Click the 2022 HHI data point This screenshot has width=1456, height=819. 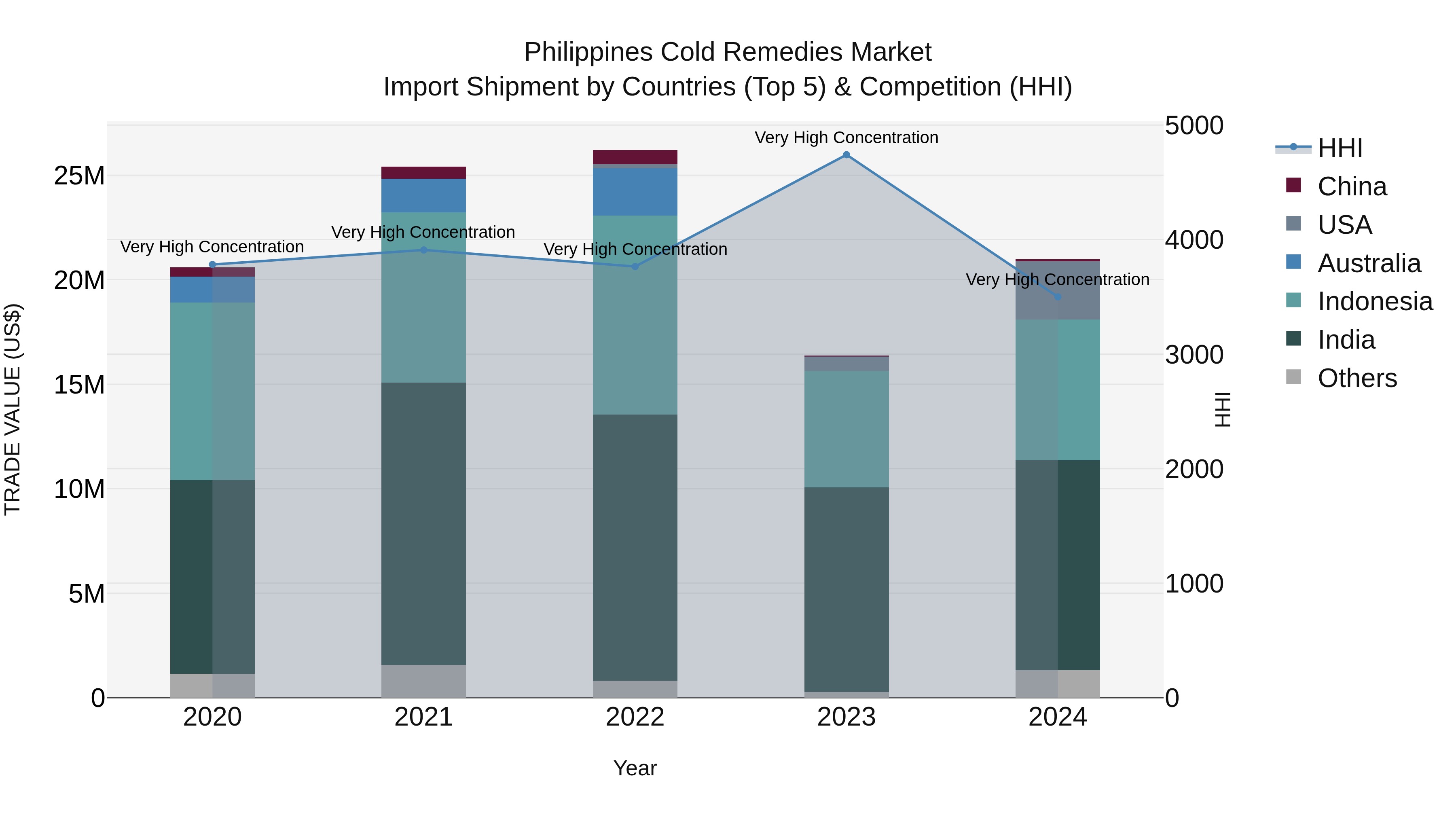(635, 266)
